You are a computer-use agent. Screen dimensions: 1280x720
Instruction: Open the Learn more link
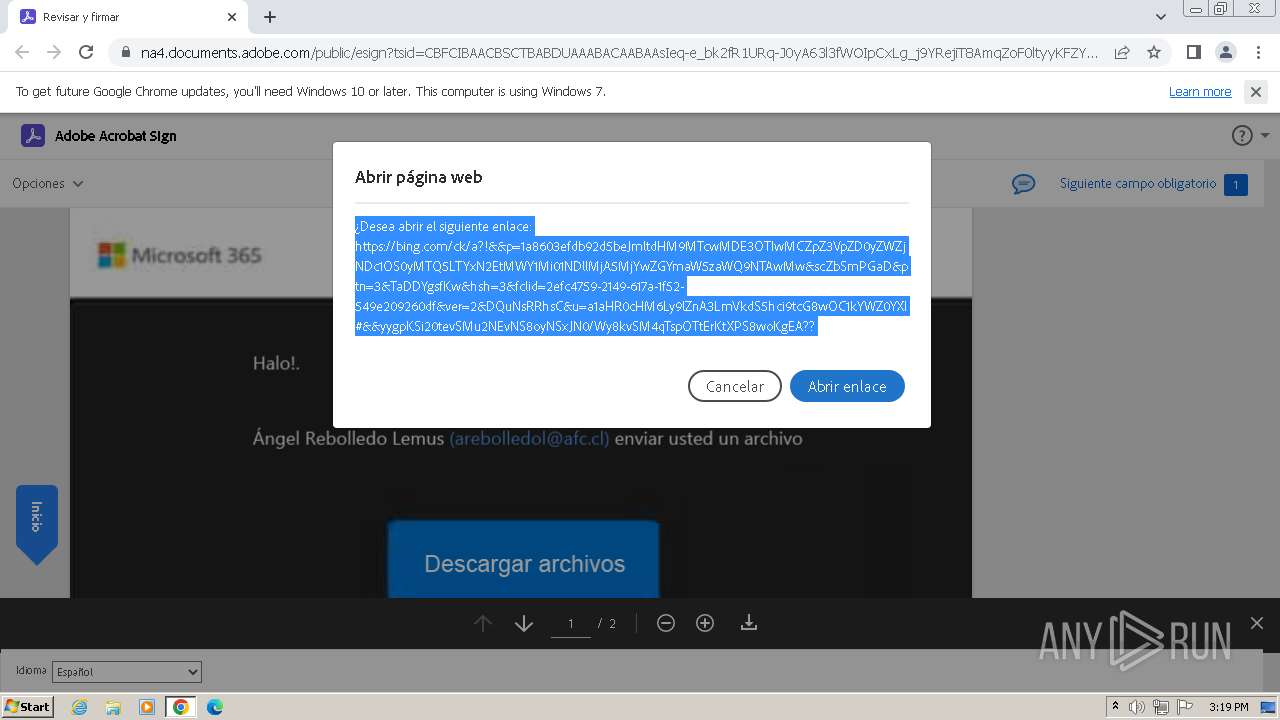pyautogui.click(x=1200, y=91)
